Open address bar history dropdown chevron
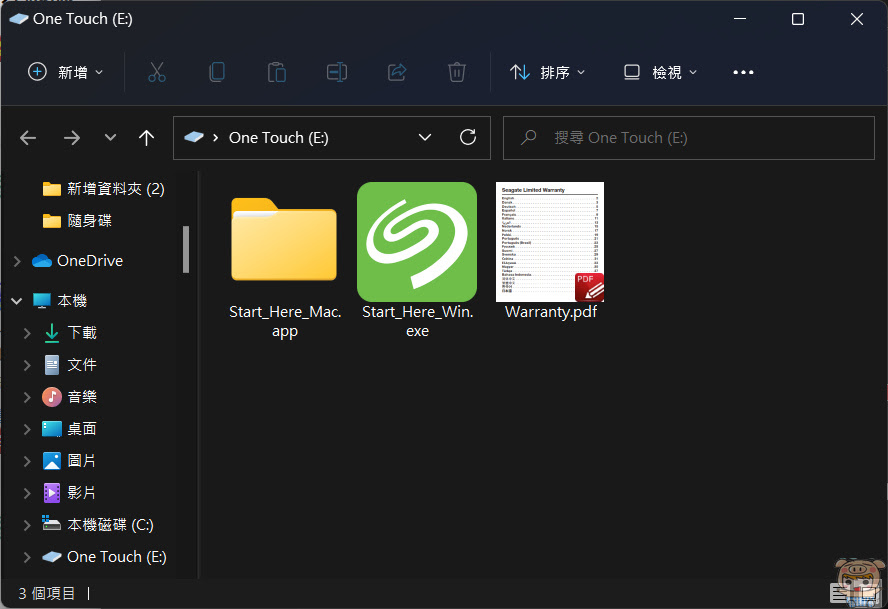 (425, 137)
